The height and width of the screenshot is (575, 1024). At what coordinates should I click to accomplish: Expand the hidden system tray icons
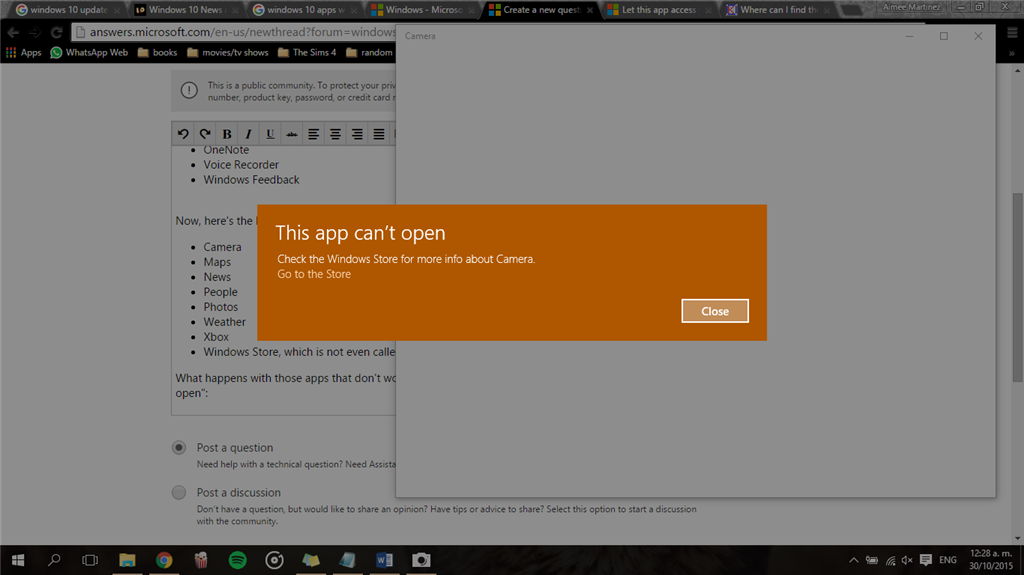coord(854,560)
